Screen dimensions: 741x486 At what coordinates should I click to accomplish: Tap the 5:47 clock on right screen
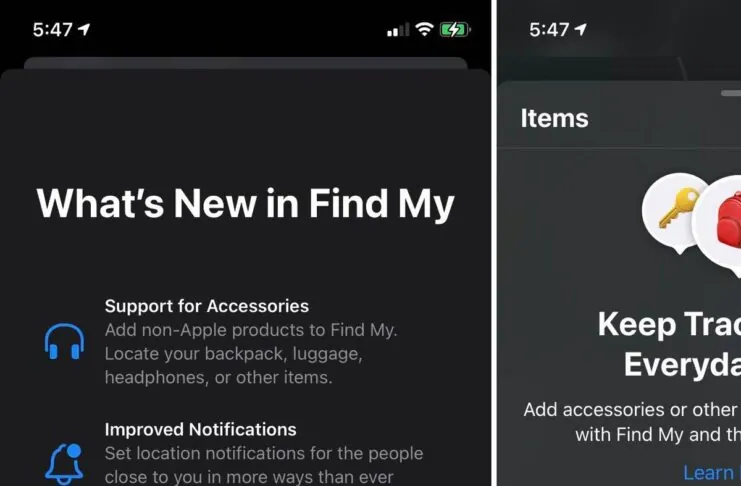pyautogui.click(x=549, y=30)
